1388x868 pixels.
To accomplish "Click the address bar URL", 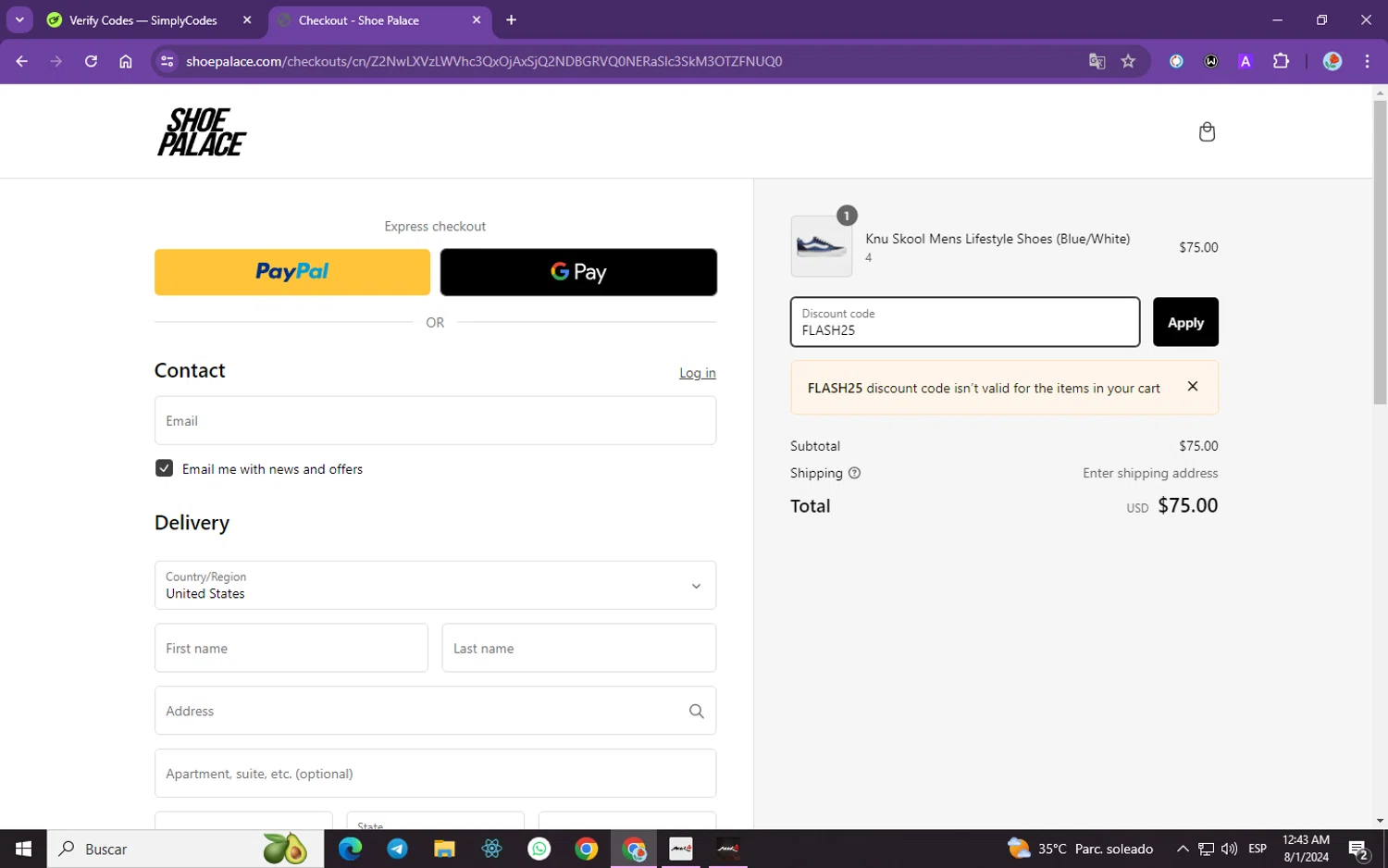I will pyautogui.click(x=484, y=61).
